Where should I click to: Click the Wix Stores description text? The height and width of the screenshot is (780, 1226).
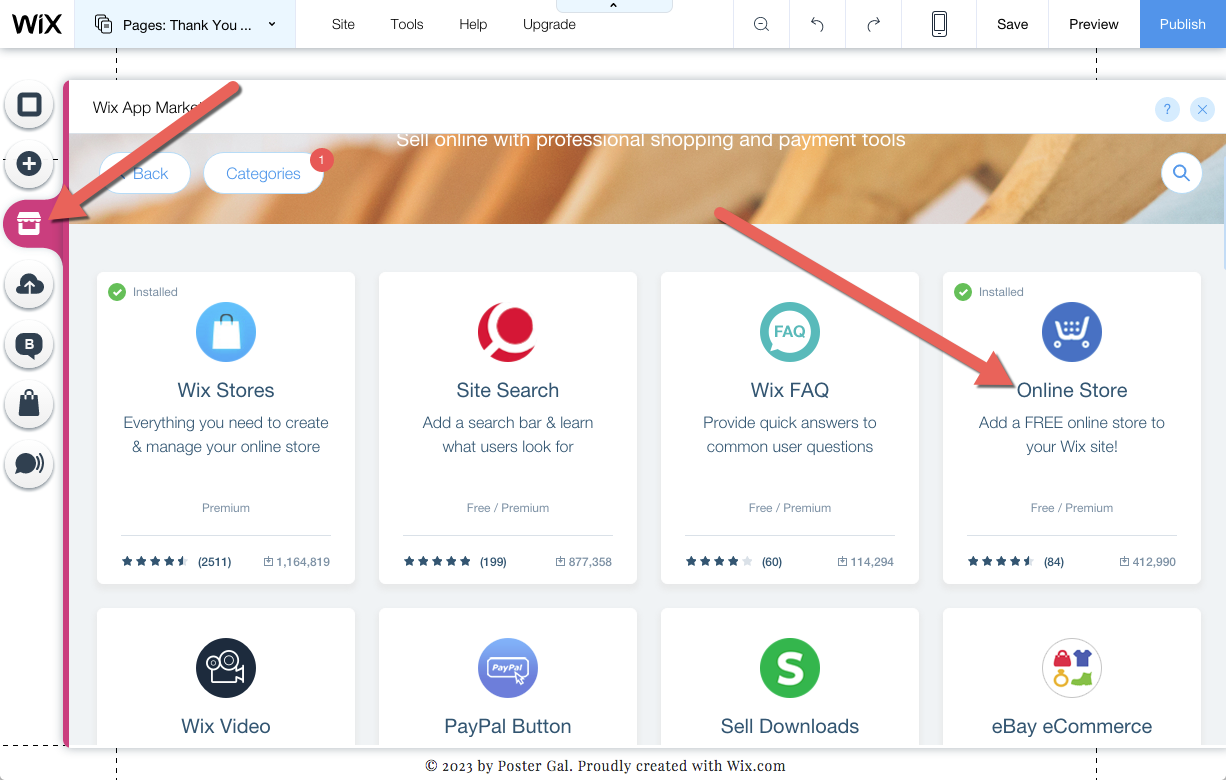[x=226, y=435]
